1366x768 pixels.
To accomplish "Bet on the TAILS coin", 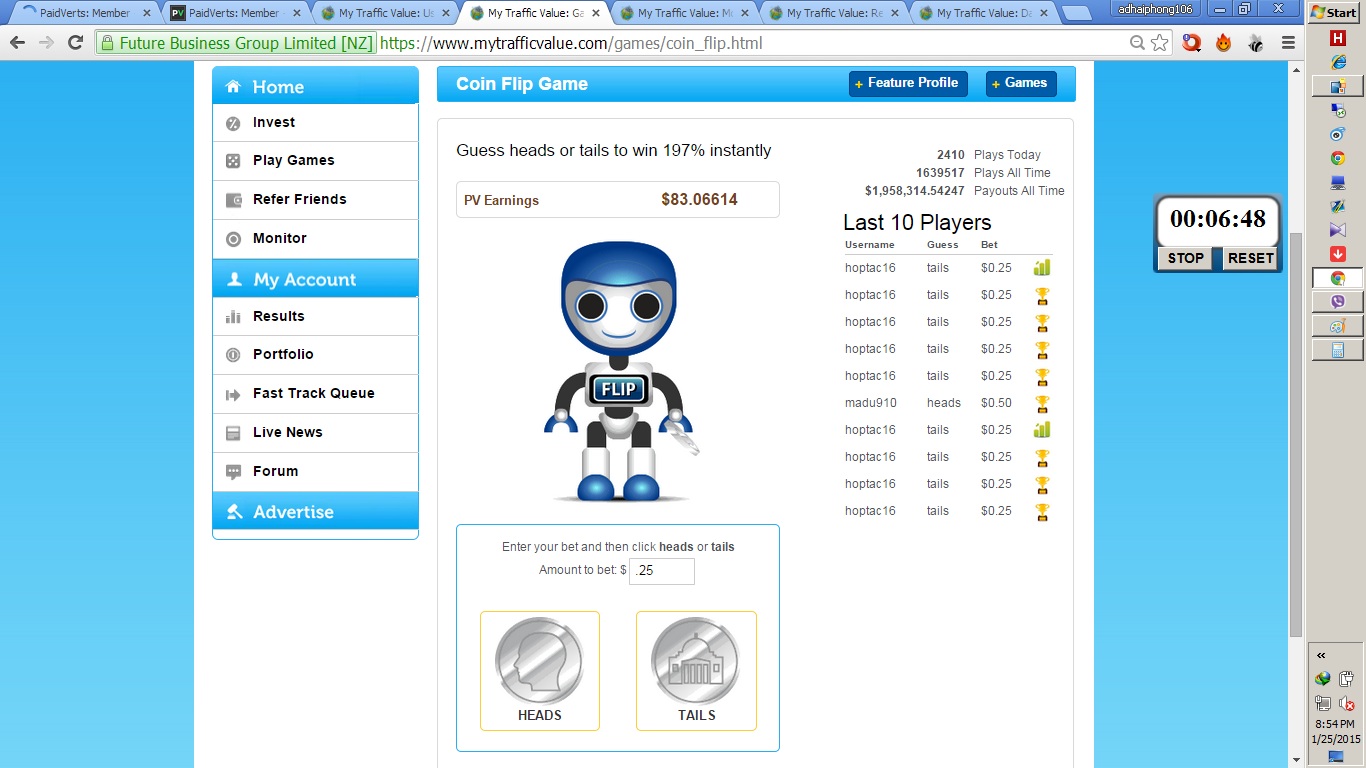I will pos(696,670).
